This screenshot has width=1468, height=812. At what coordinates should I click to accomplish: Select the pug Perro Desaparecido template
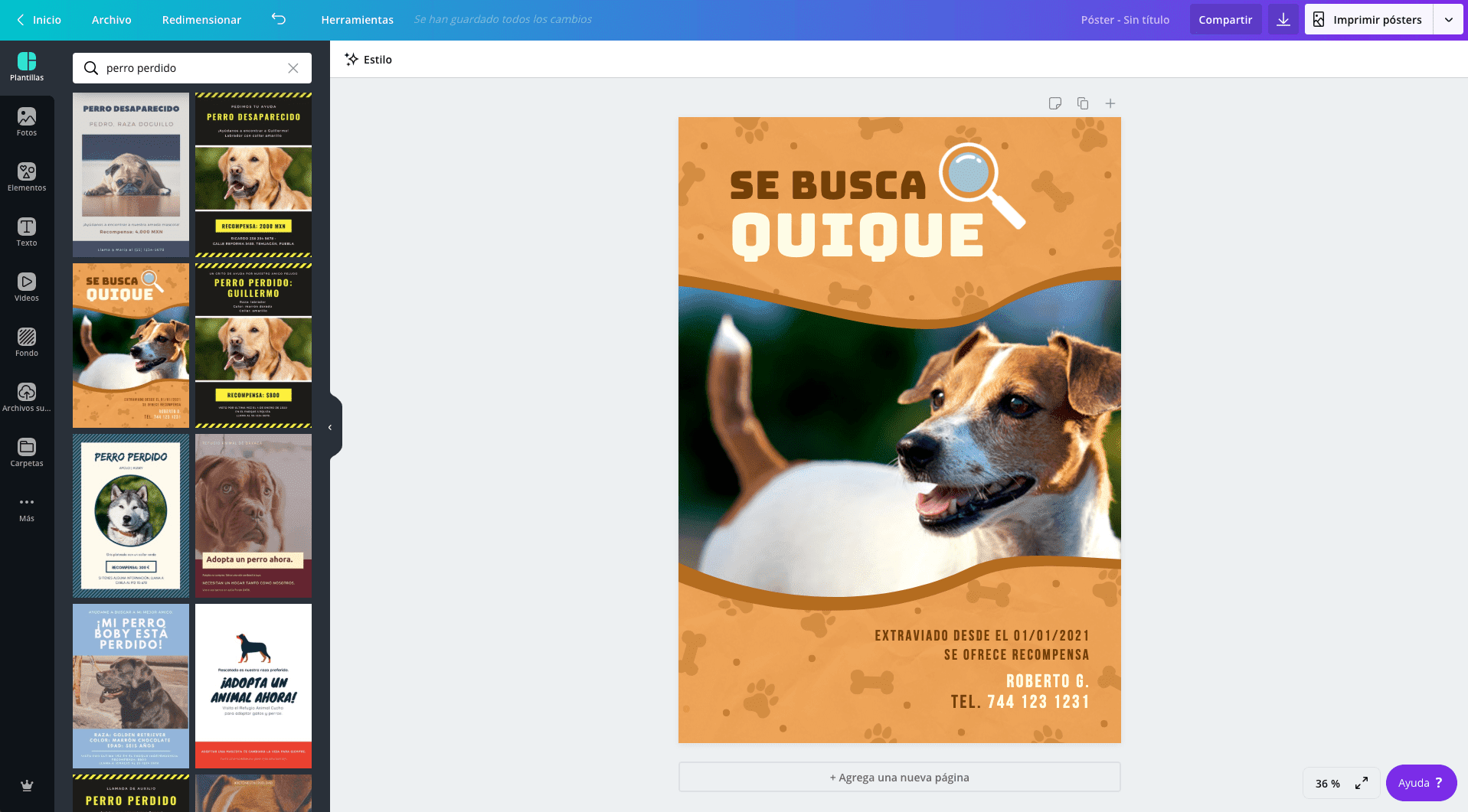coord(131,174)
